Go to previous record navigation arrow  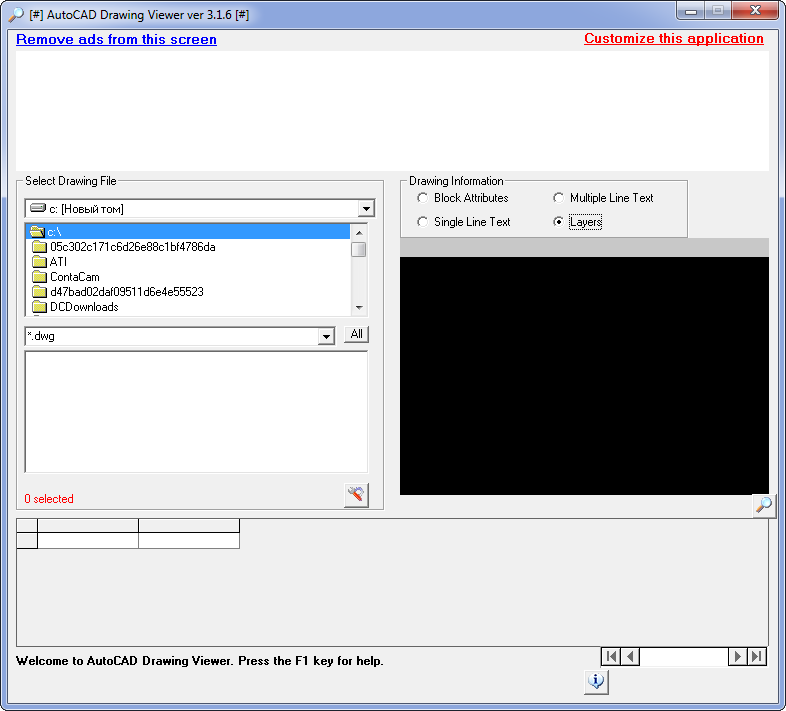(x=630, y=656)
